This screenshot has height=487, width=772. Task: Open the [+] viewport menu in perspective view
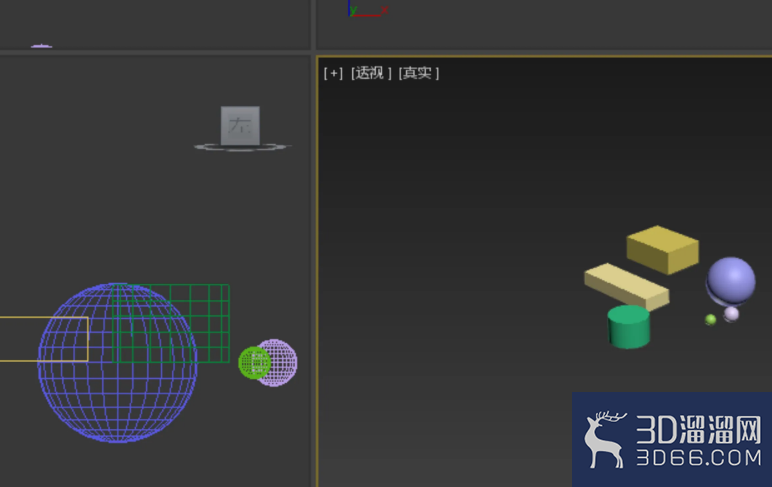(333, 73)
